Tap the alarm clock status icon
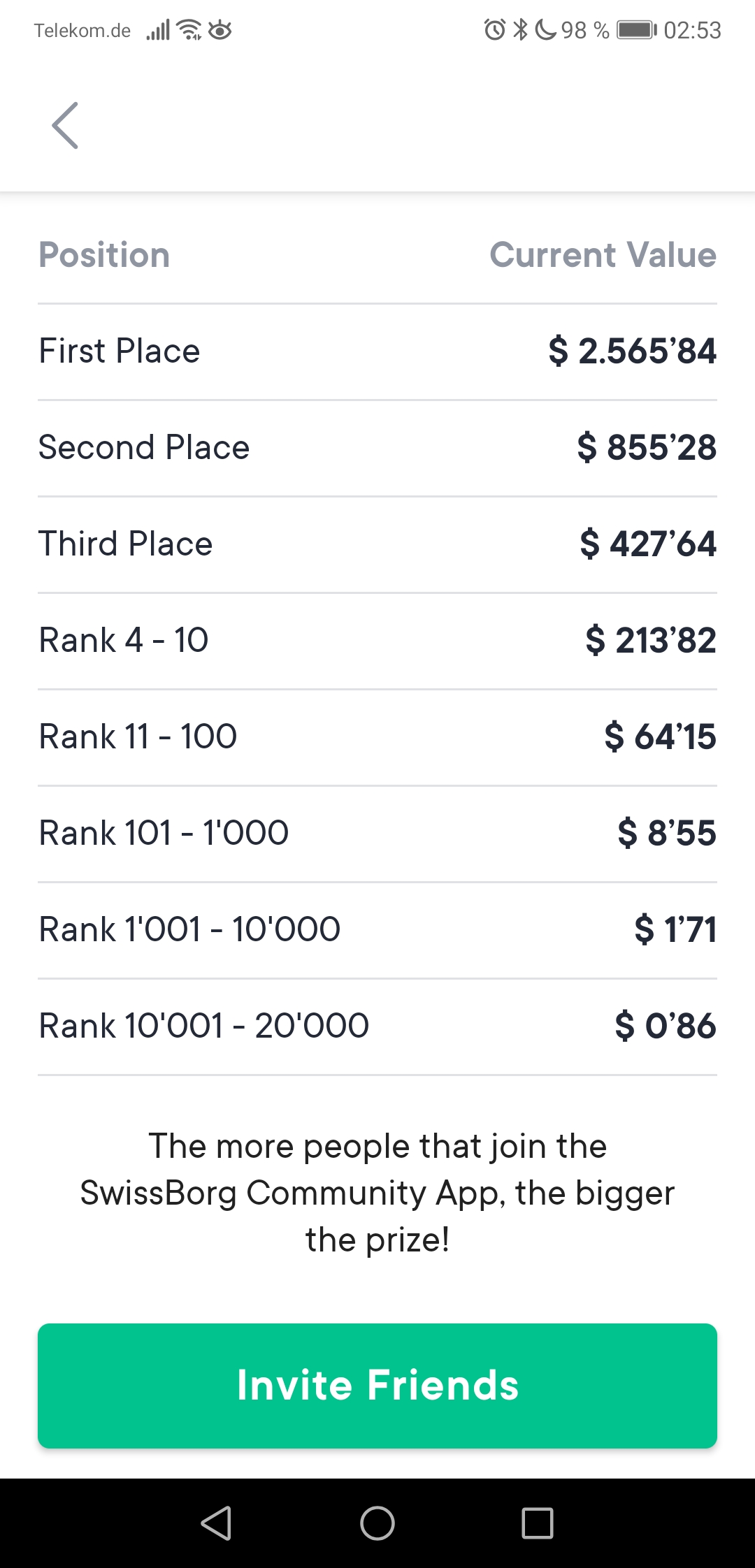This screenshot has height=1568, width=755. (x=494, y=30)
